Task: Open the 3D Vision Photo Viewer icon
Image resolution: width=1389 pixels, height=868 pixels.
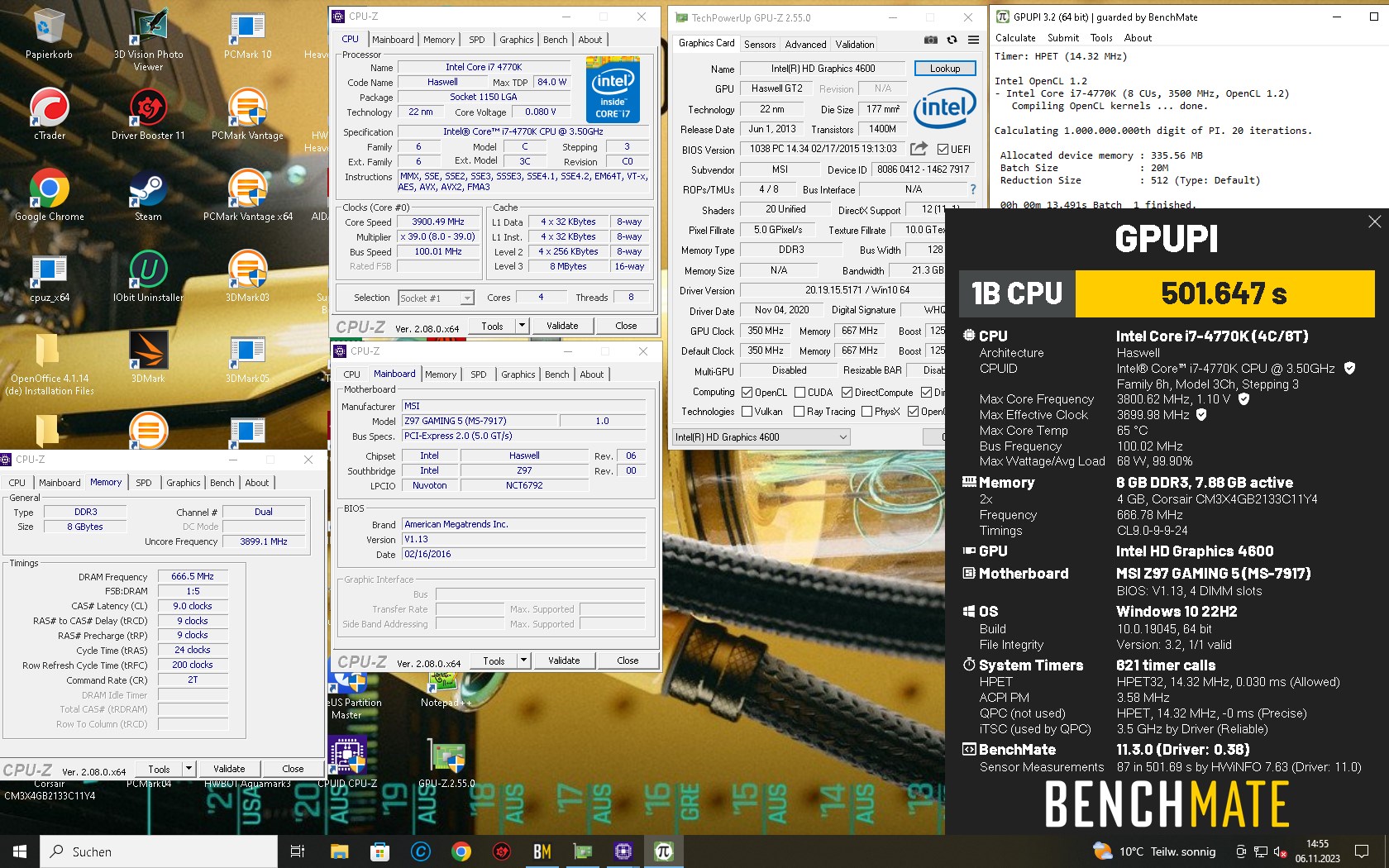Action: click(148, 40)
